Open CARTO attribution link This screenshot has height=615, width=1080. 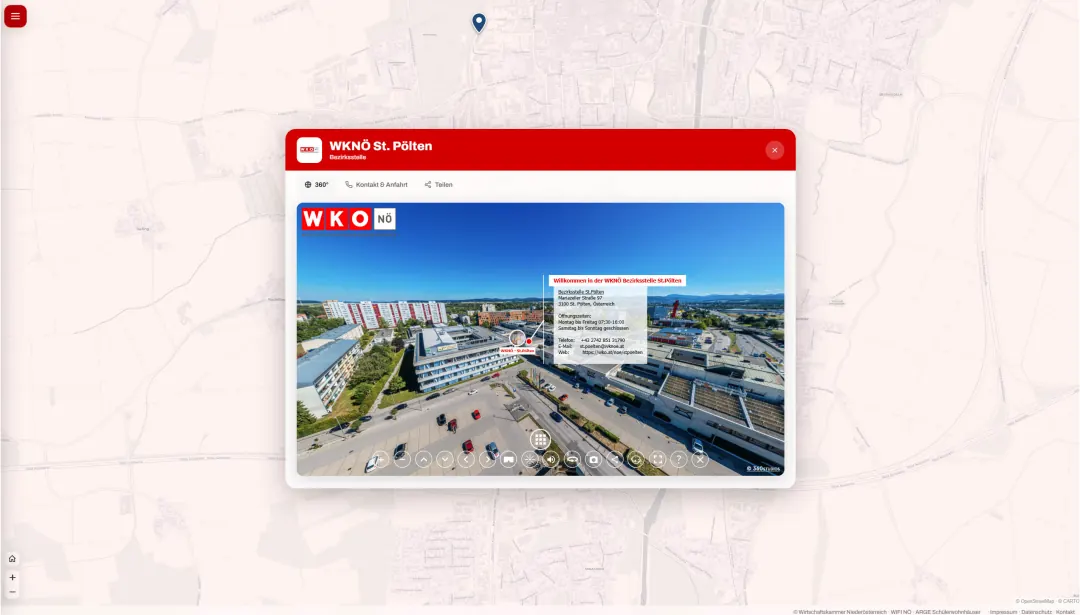point(1068,601)
